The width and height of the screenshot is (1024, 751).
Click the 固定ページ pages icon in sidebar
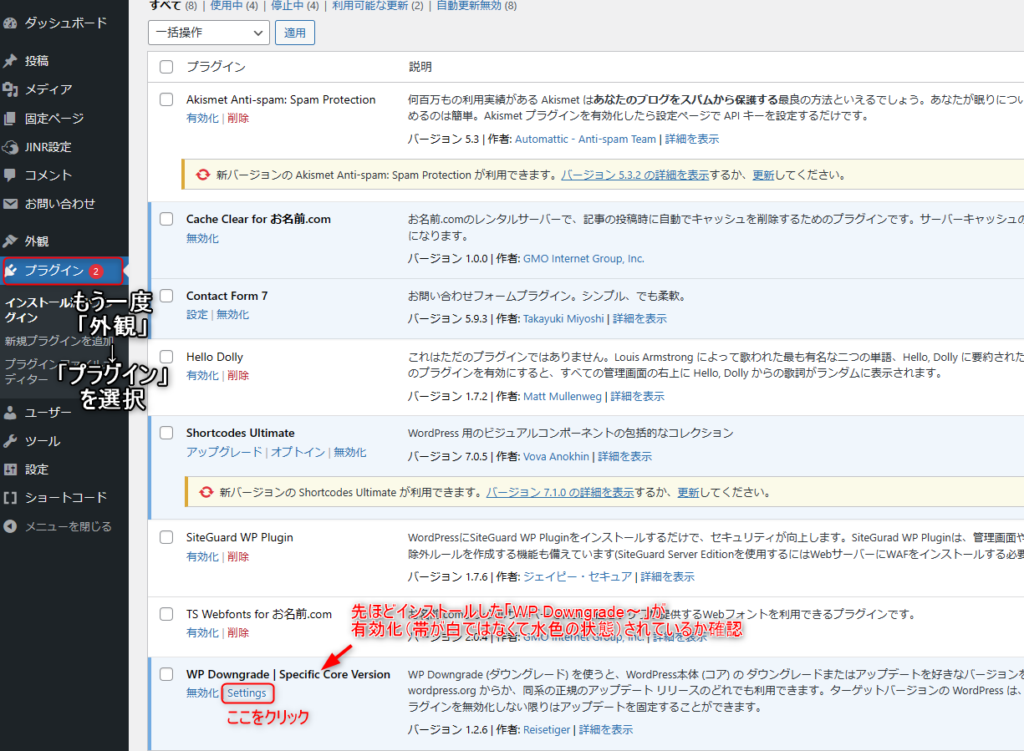click(10, 118)
